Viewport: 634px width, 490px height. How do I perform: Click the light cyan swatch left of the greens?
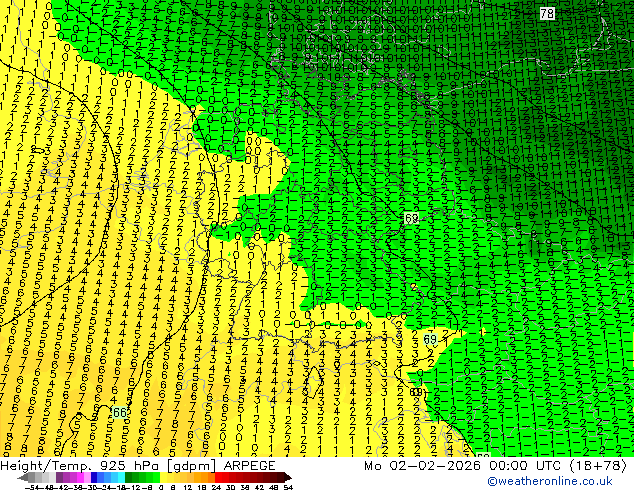pyautogui.click(x=122, y=477)
